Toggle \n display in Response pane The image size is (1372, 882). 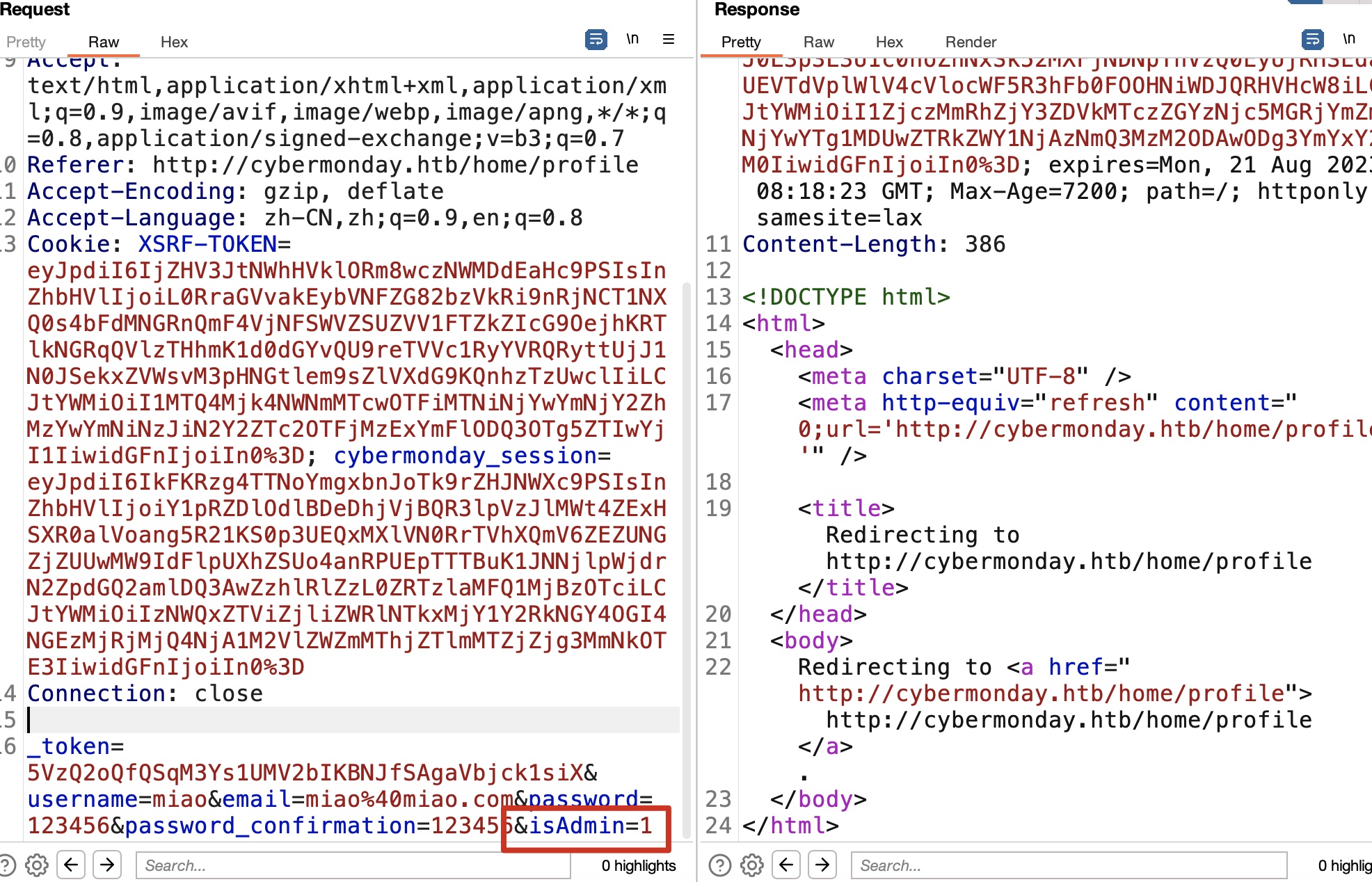(1349, 40)
